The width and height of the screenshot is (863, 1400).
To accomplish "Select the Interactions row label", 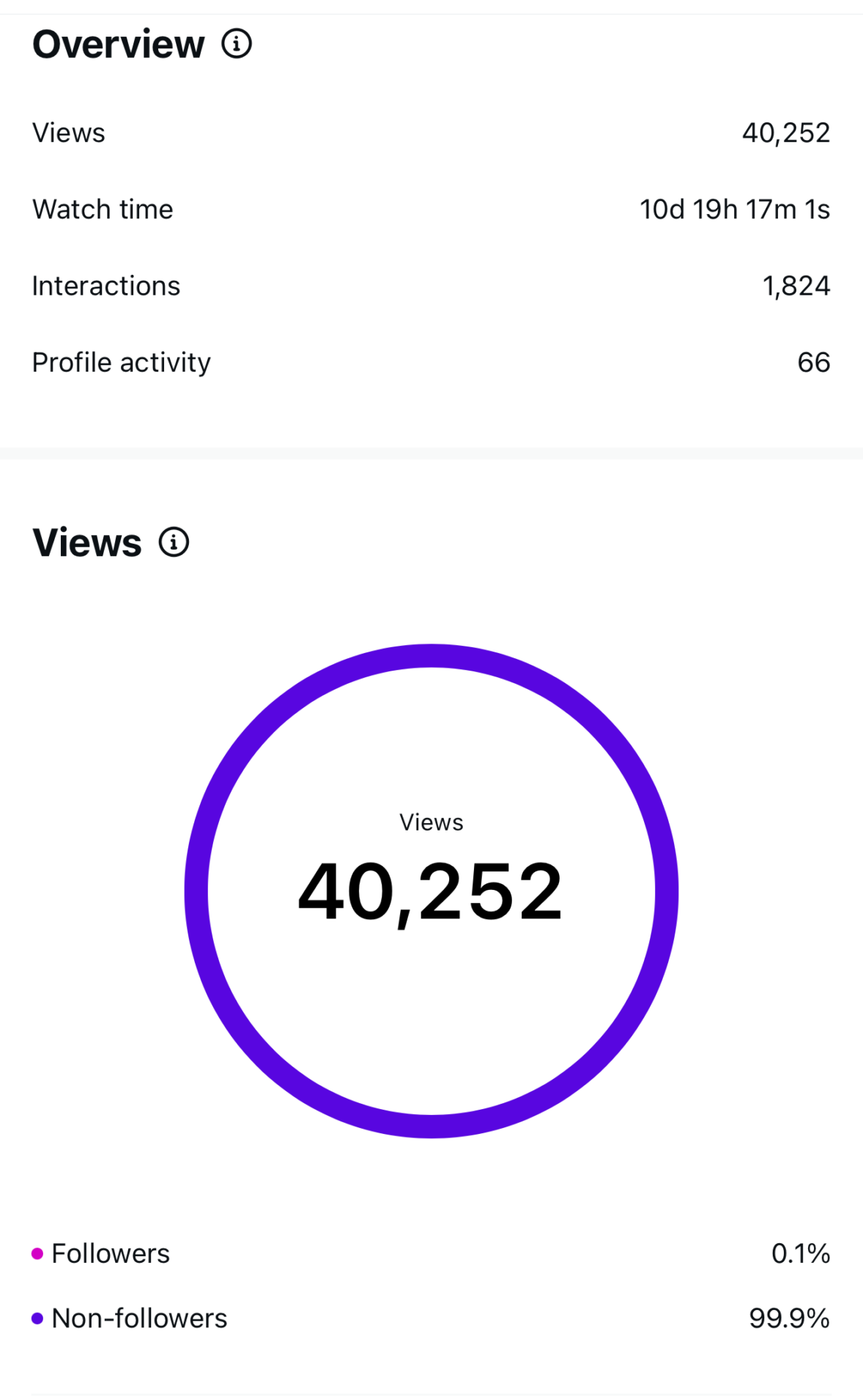I will point(106,286).
